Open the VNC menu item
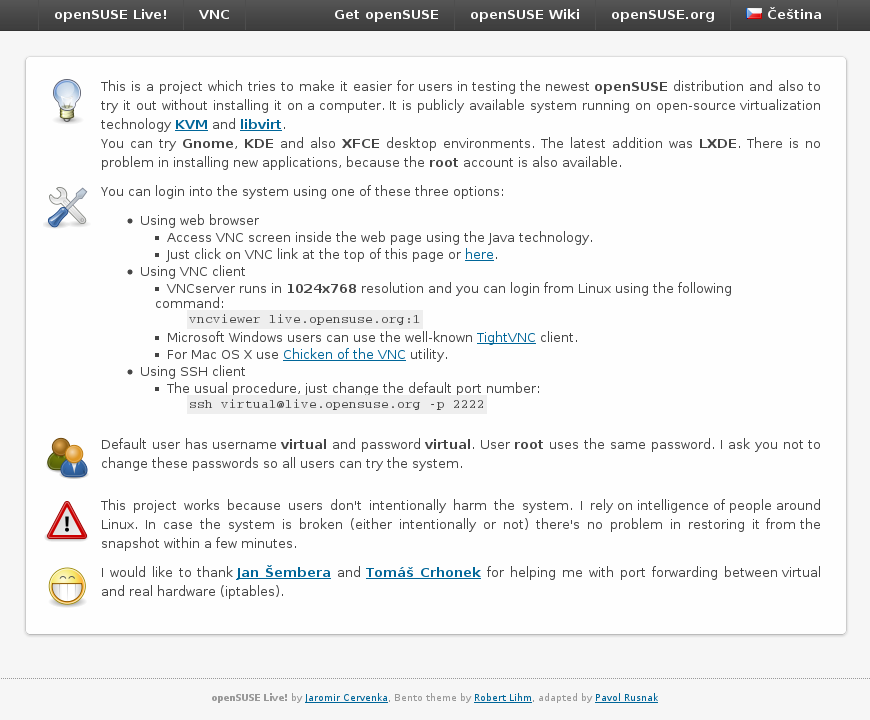Screen dimensions: 870x720 point(214,15)
